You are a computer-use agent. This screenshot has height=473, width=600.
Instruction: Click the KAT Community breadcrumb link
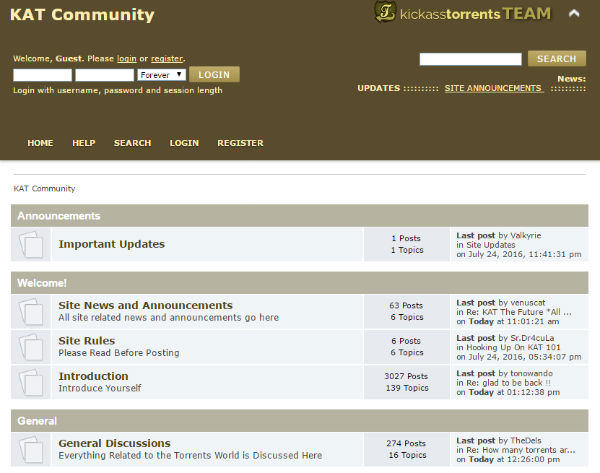click(x=44, y=189)
